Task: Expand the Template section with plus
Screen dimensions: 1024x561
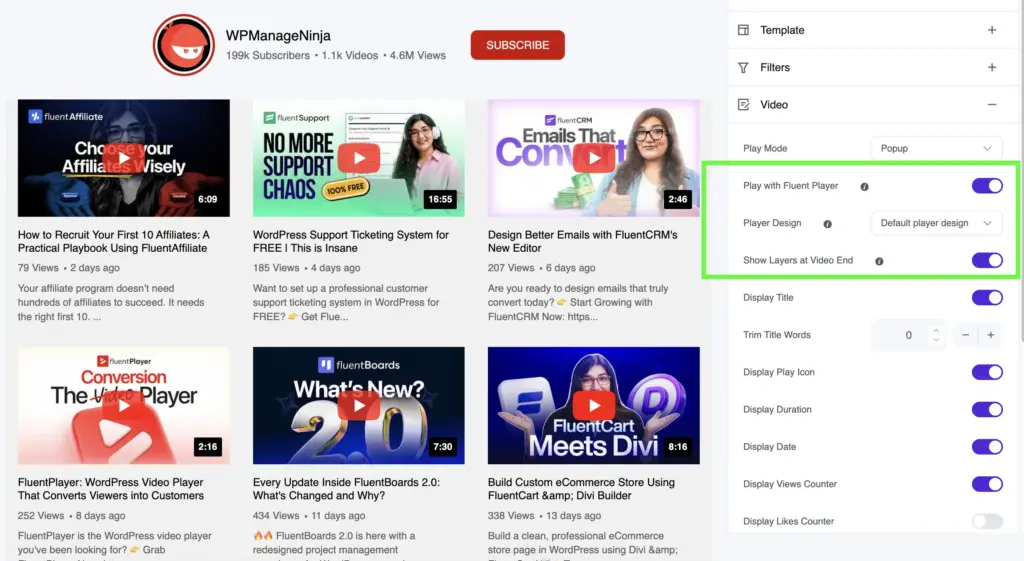Action: (x=992, y=30)
